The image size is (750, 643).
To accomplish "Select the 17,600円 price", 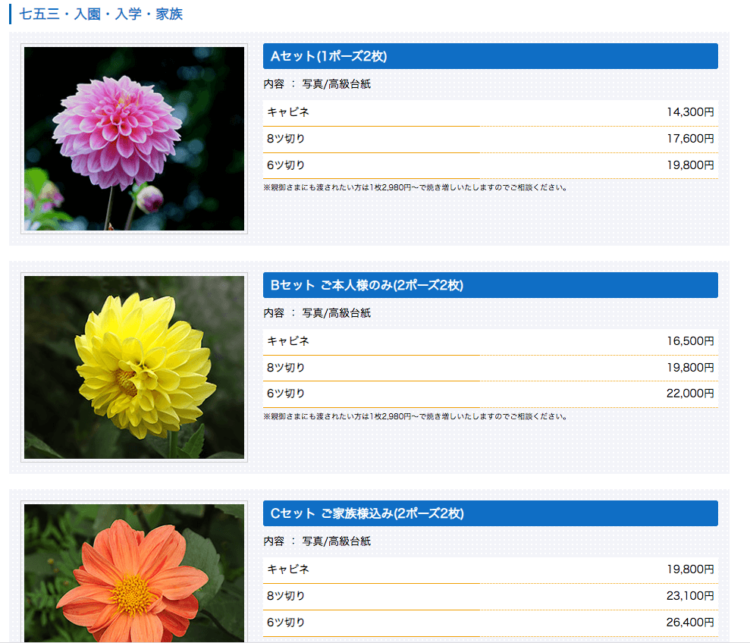I will (690, 139).
